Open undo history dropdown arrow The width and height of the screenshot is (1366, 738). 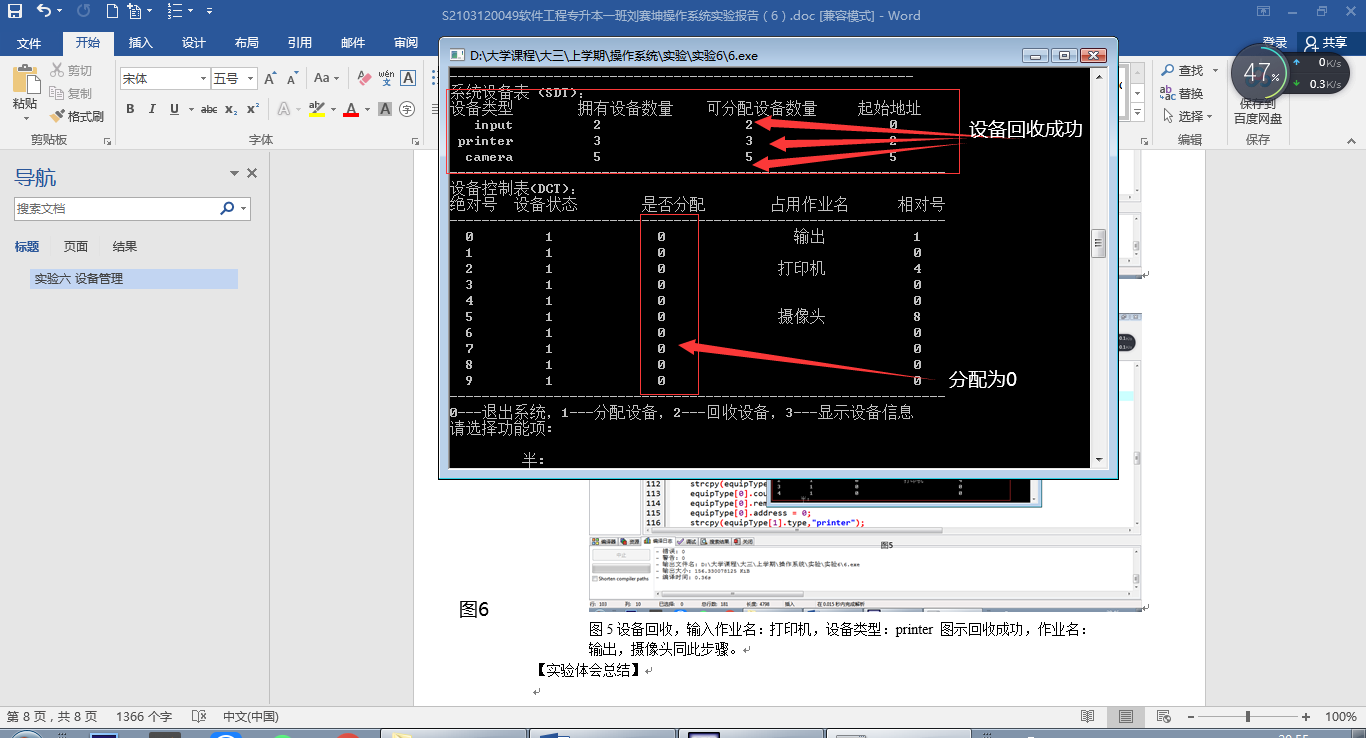pyautogui.click(x=61, y=12)
